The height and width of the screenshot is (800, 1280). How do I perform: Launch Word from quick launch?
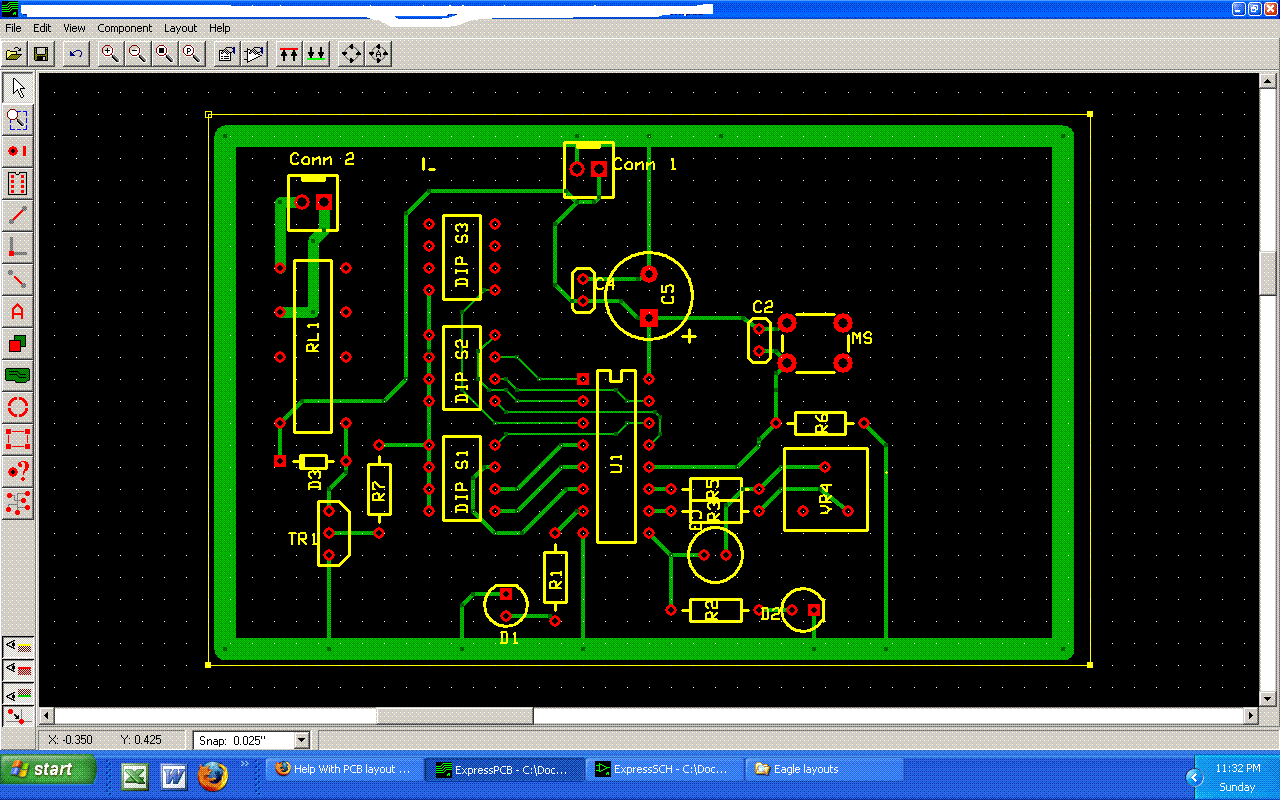coord(173,776)
